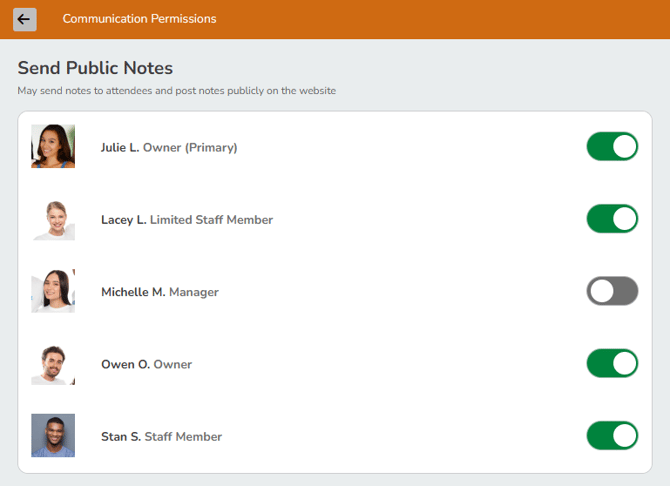Image resolution: width=670 pixels, height=486 pixels.
Task: Select the Stan S. name text
Action: (120, 437)
